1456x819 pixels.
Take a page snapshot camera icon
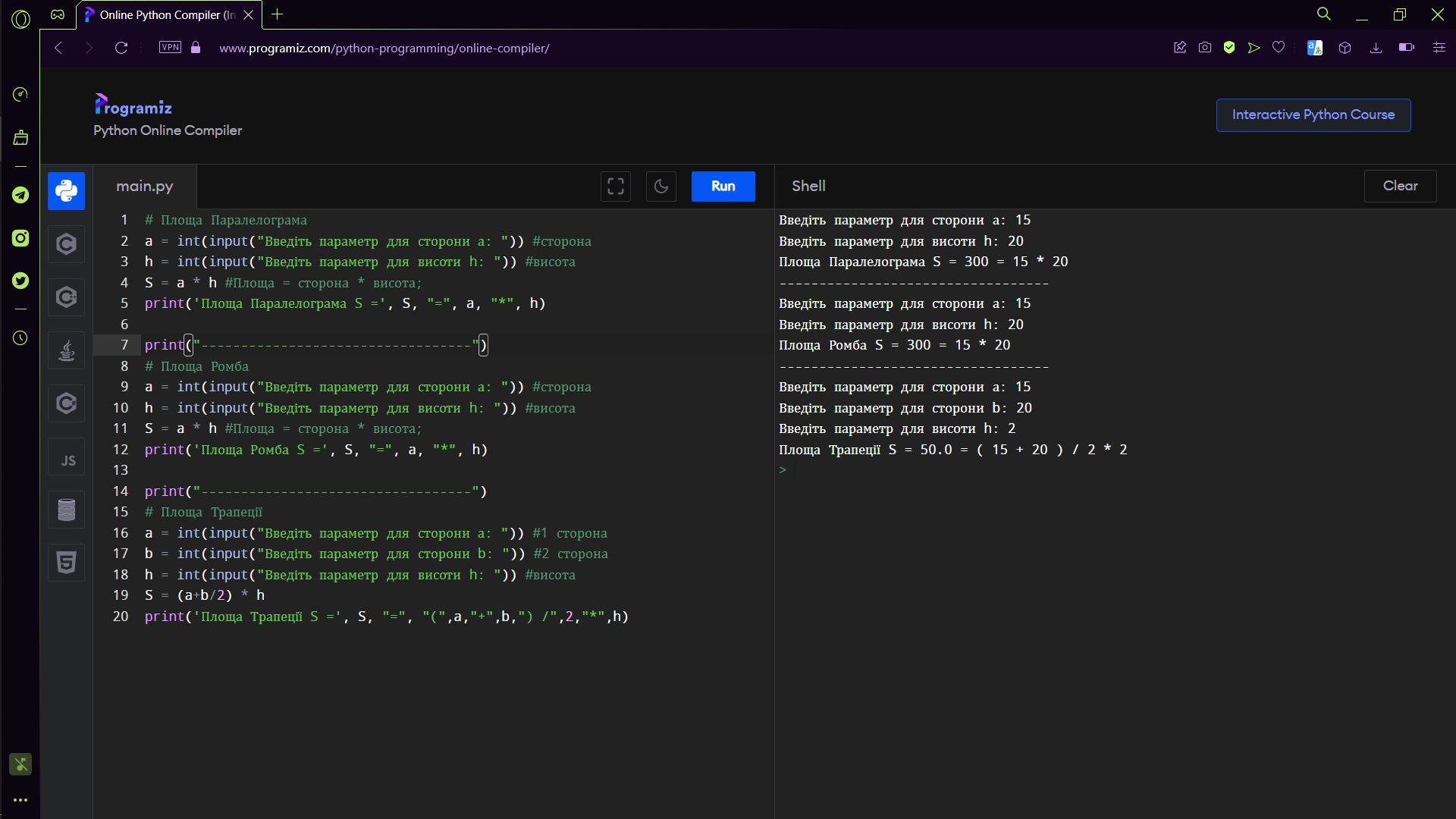[x=1204, y=48]
